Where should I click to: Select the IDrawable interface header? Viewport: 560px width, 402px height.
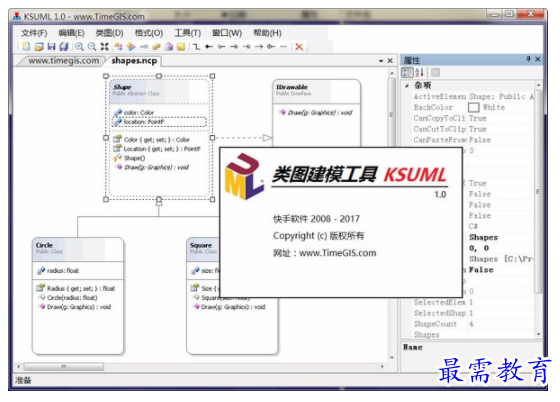316,91
